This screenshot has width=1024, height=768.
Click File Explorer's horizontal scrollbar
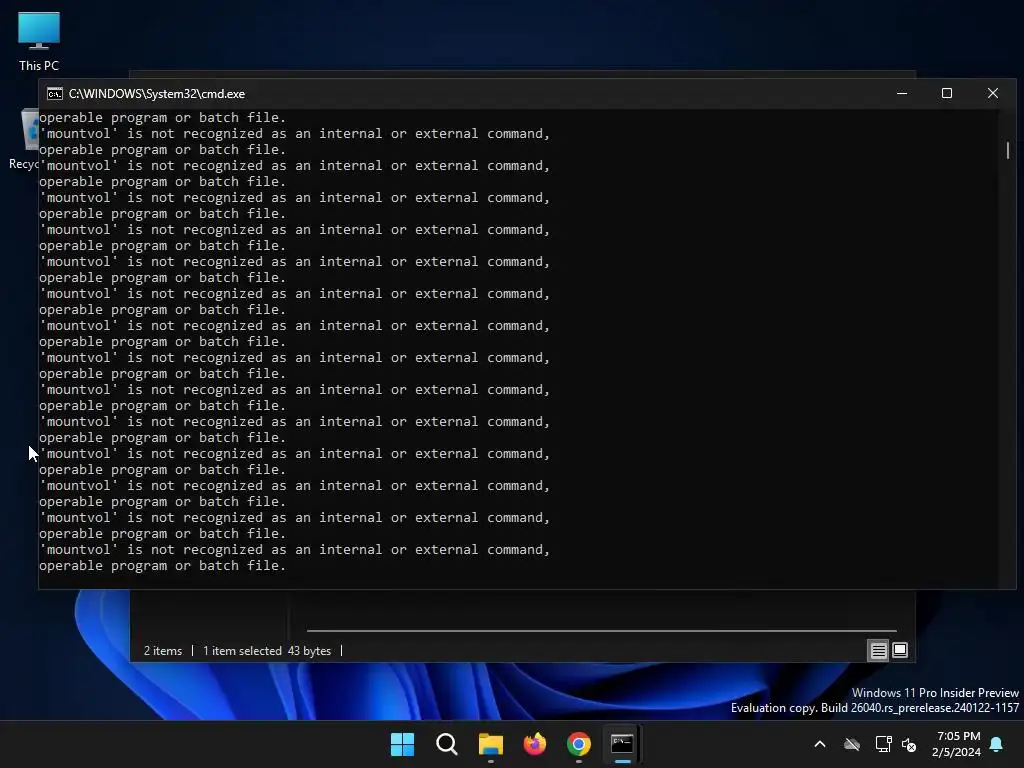[601, 631]
